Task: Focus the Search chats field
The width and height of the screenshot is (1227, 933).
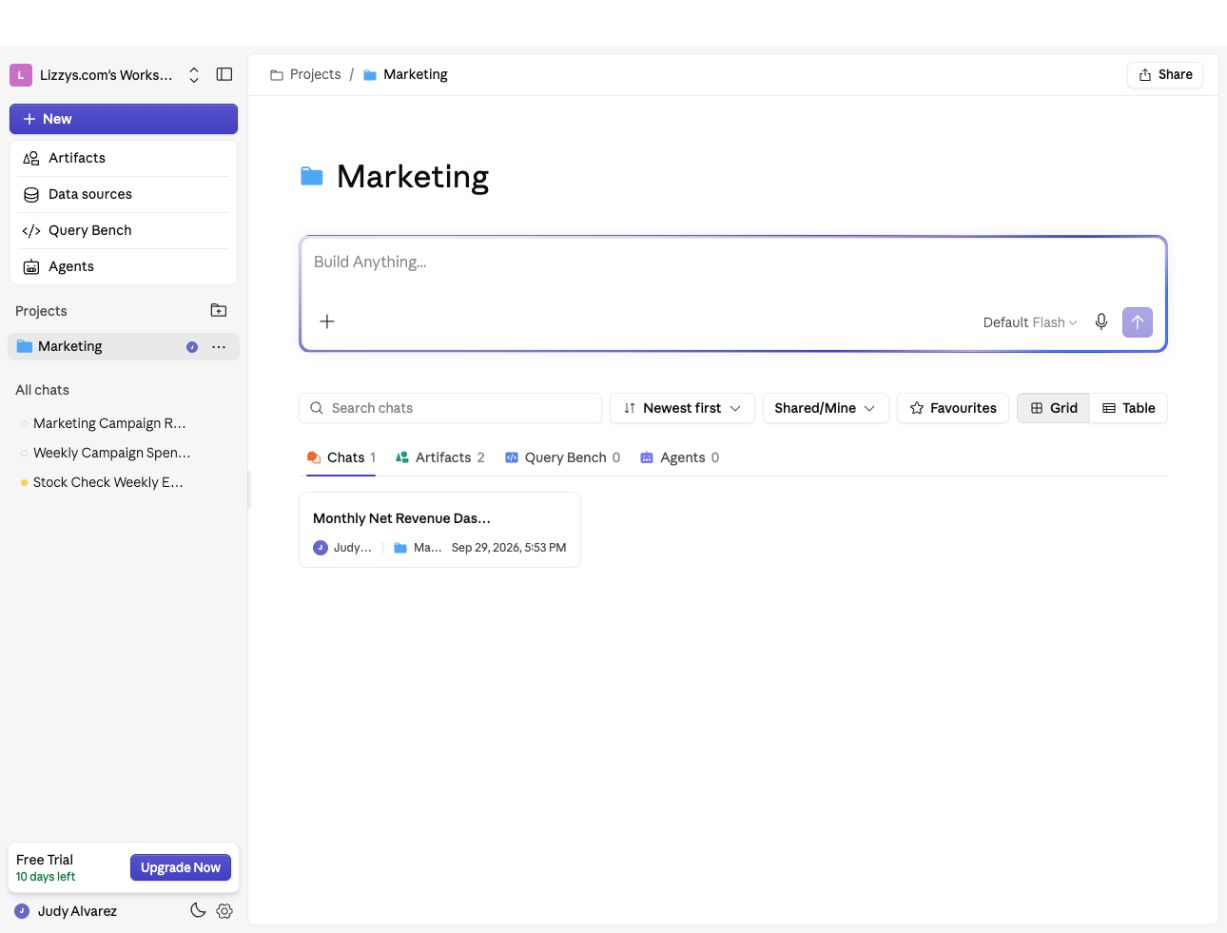Action: point(450,408)
